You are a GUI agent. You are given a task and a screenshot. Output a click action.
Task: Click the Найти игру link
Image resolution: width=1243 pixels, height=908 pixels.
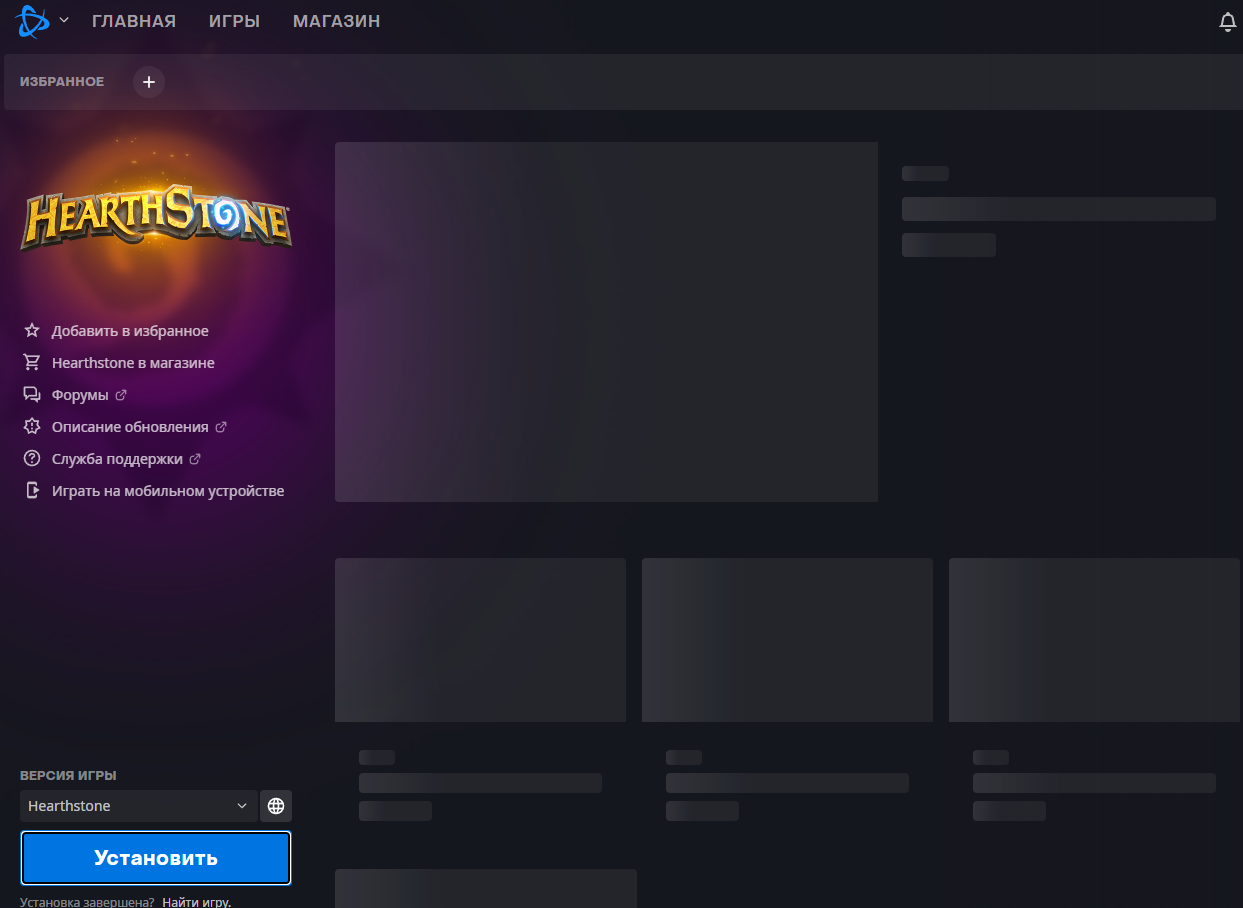click(x=196, y=902)
